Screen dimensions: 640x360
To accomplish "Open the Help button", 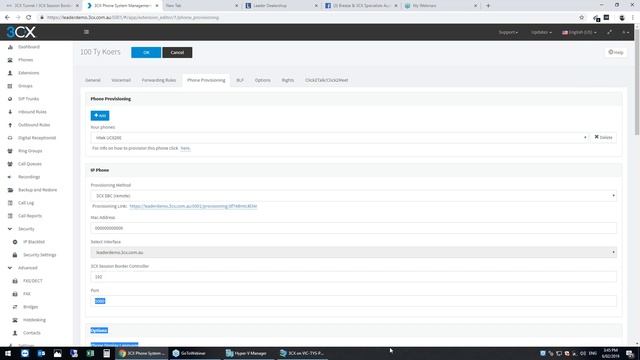I will (x=616, y=52).
